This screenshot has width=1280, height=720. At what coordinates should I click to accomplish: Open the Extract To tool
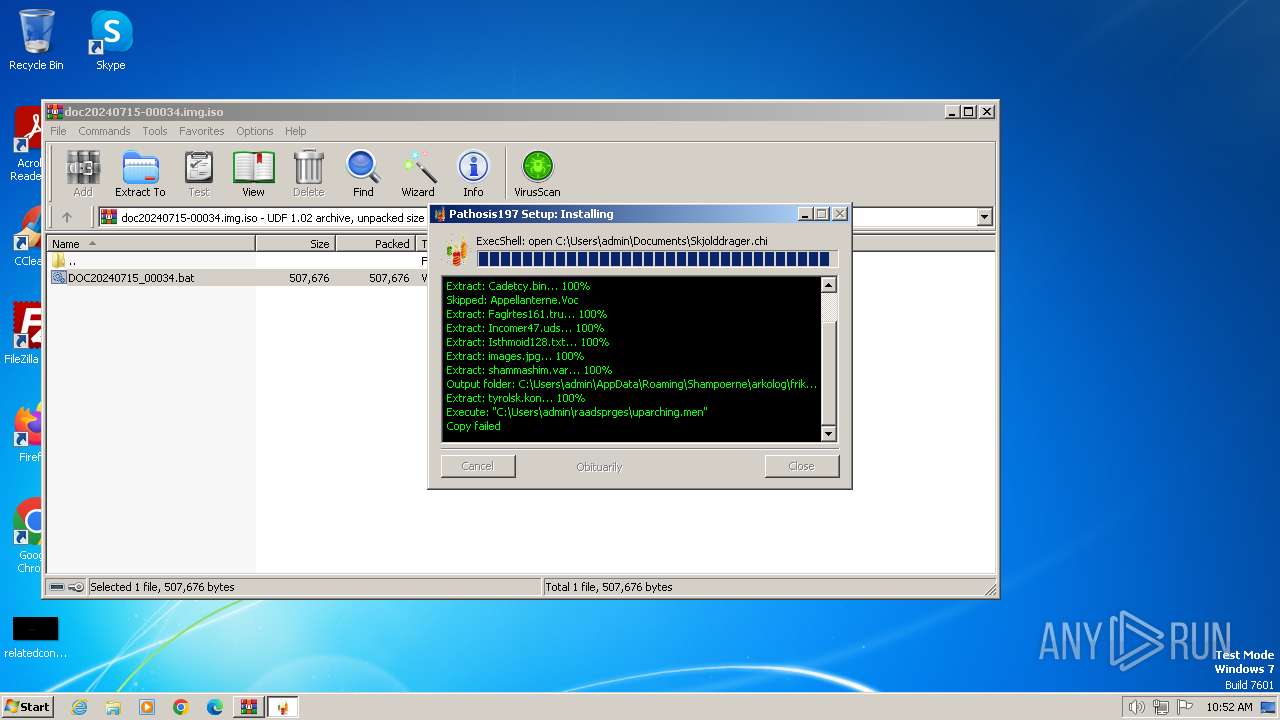click(140, 173)
